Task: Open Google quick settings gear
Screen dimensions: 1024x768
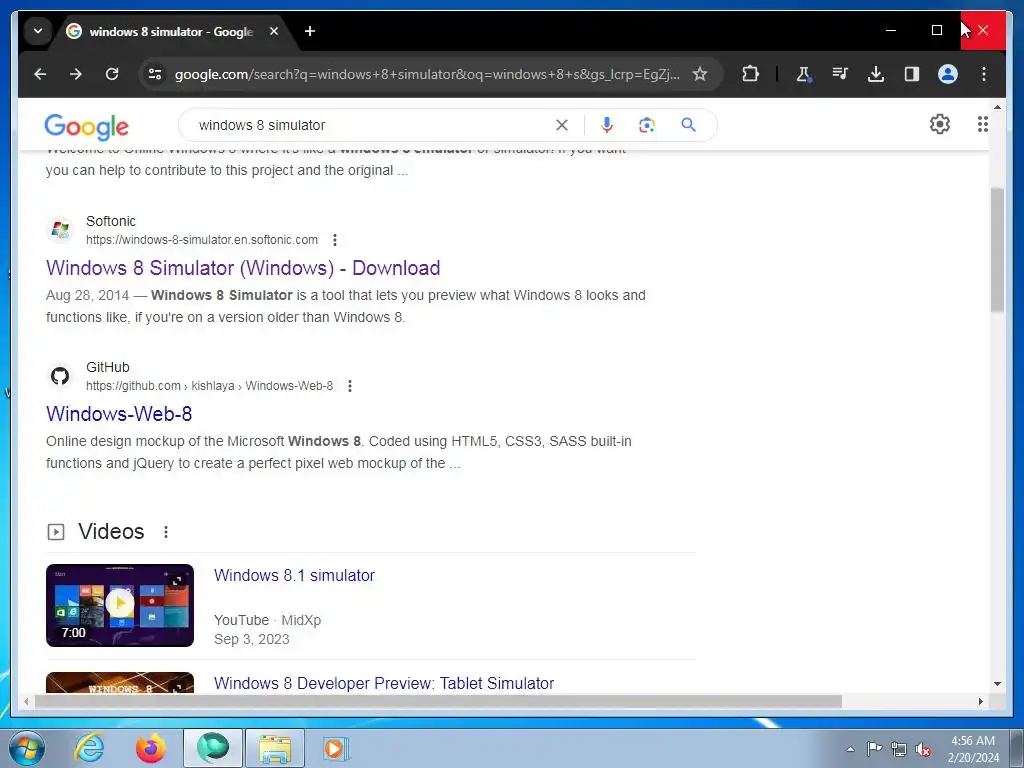Action: pyautogui.click(x=939, y=124)
